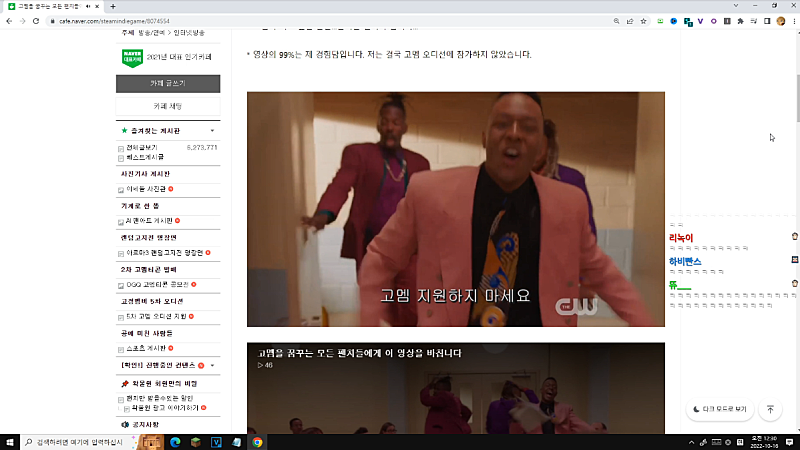The width and height of the screenshot is (800, 450).
Task: Open the teal translate extension icon
Action: tap(688, 21)
